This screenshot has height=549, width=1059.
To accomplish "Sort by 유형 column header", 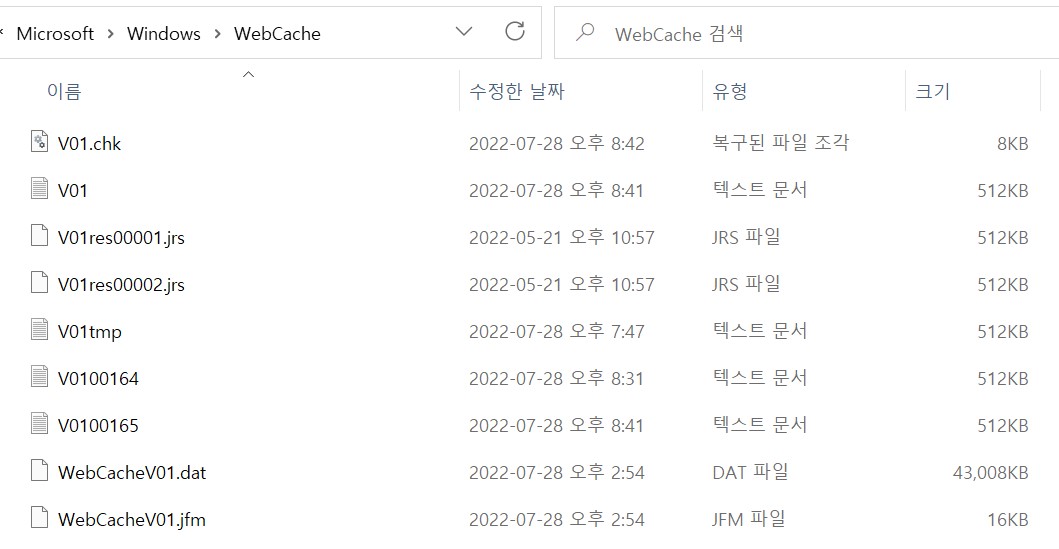I will pos(729,91).
